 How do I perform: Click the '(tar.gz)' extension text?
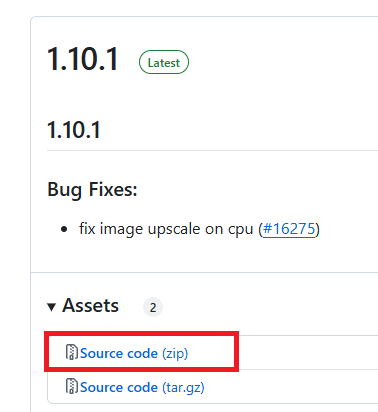[183, 388]
